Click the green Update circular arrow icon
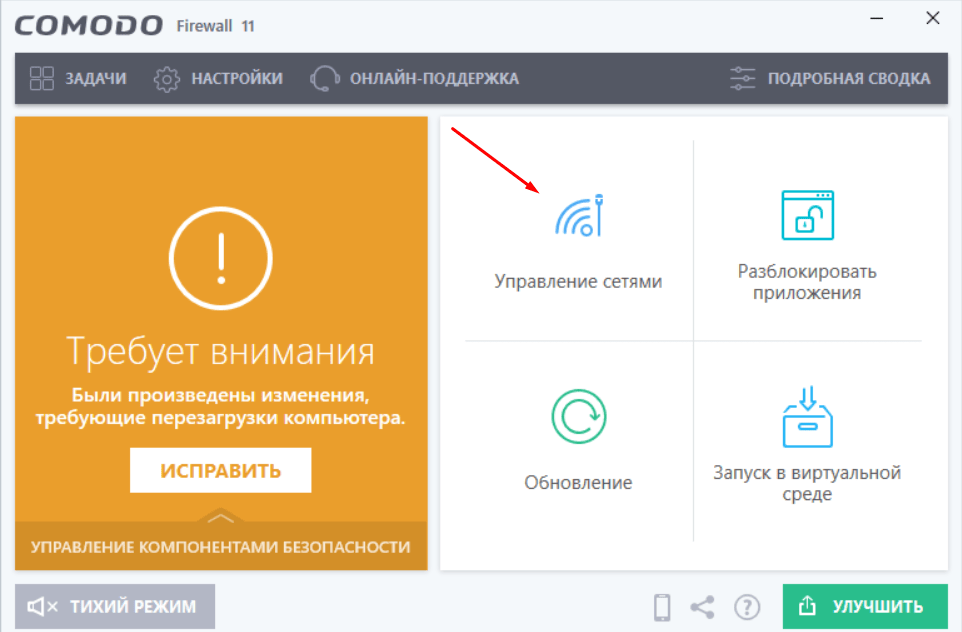This screenshot has width=962, height=632. (578, 416)
